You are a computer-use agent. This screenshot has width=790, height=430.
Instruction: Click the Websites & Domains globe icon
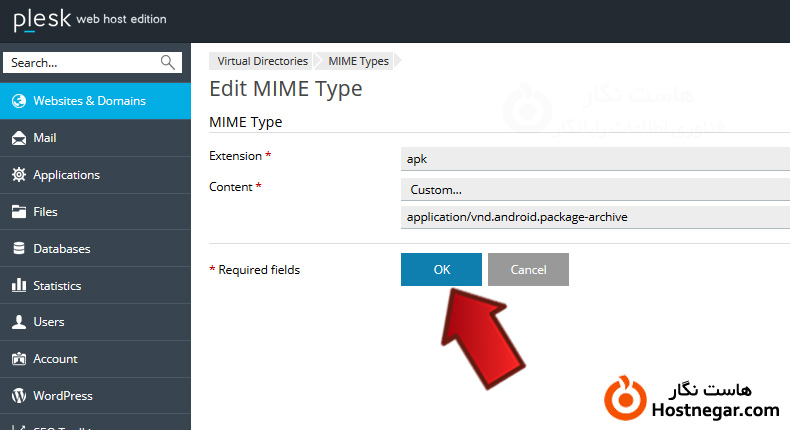18,101
